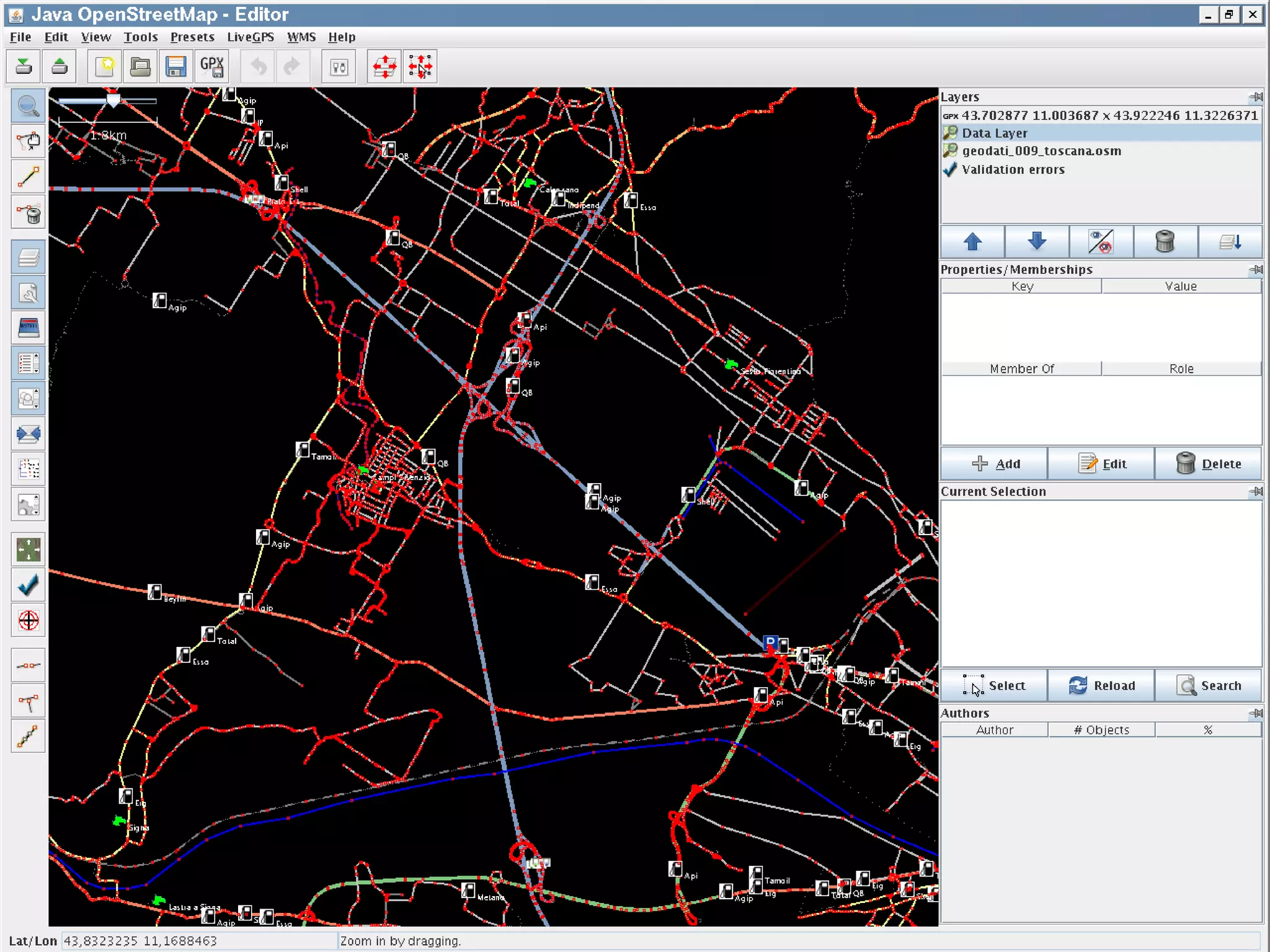
Task: Click the Edit property button
Action: coord(1101,463)
